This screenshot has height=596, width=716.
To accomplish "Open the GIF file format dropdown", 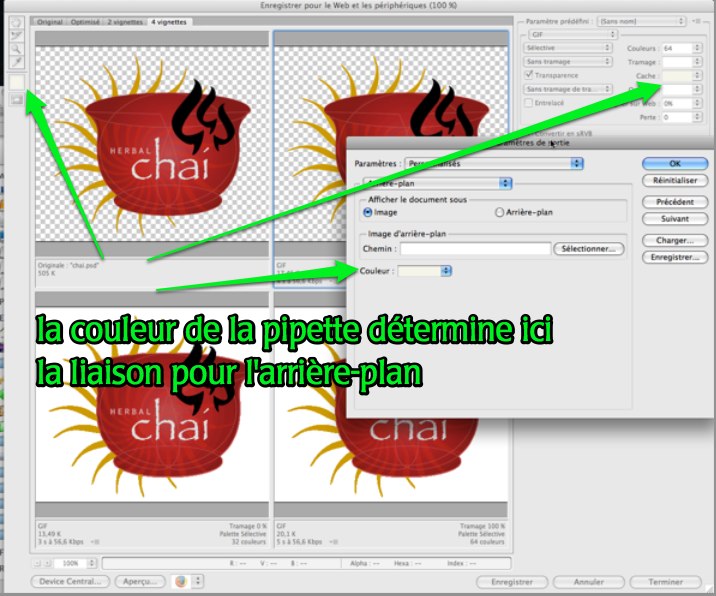I will point(568,33).
